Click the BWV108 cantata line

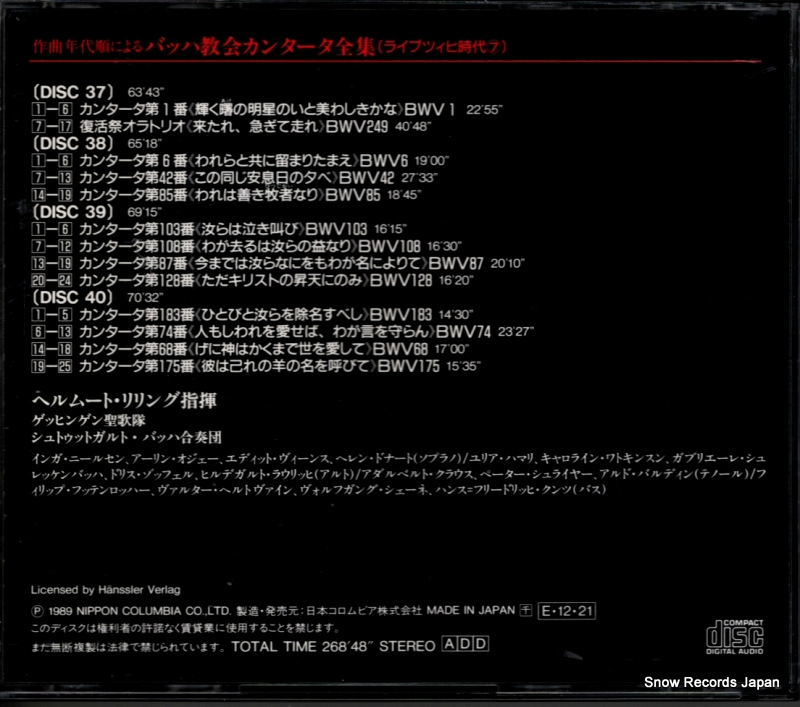[x=246, y=246]
